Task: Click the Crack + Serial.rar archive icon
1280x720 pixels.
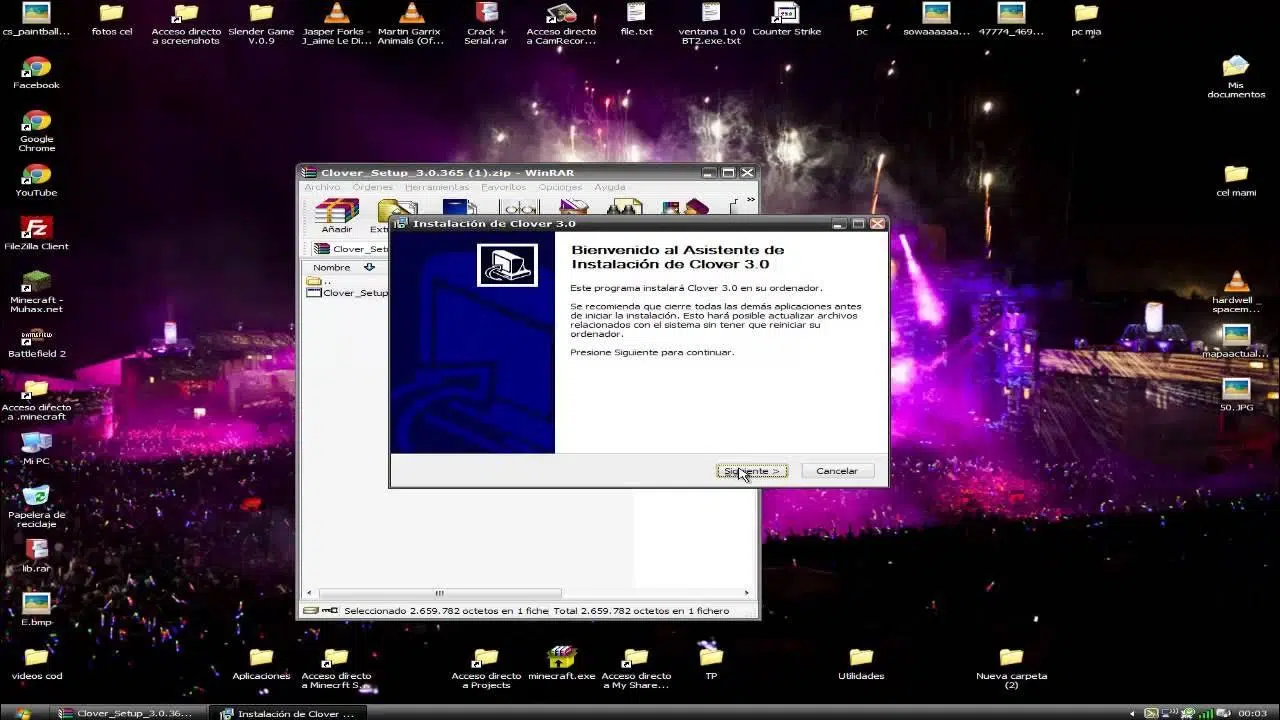Action: pyautogui.click(x=487, y=14)
